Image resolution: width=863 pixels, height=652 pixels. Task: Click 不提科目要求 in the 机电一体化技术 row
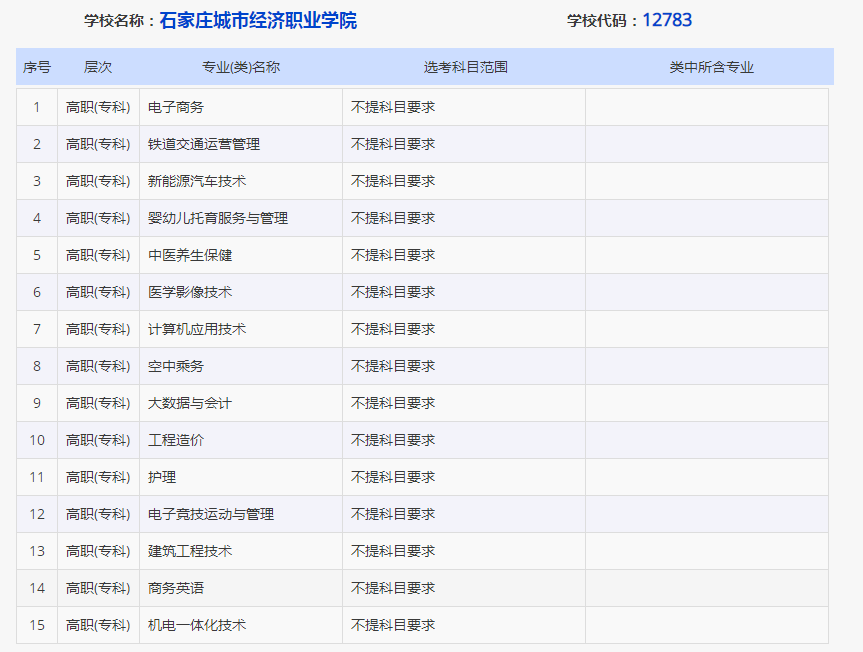click(x=393, y=625)
